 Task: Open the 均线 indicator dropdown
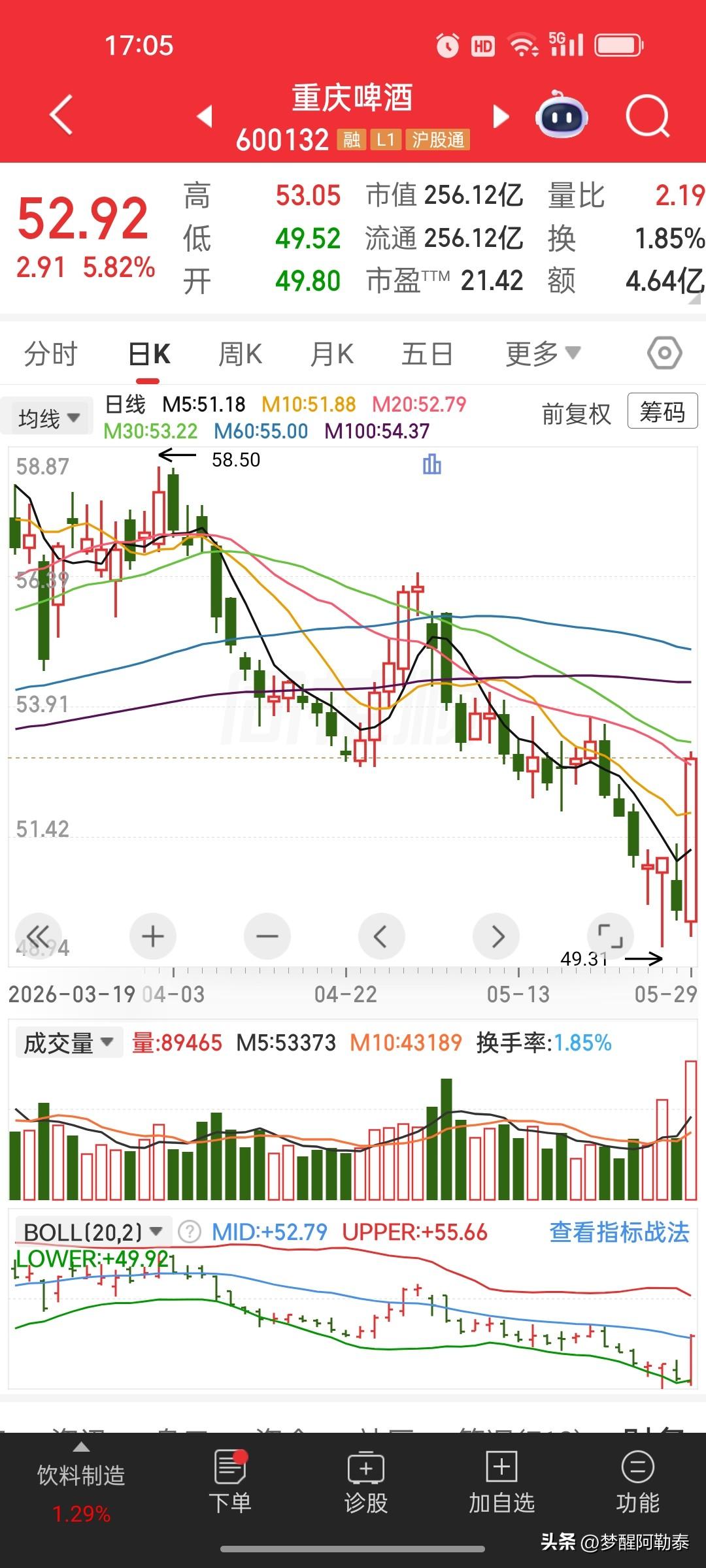(48, 417)
